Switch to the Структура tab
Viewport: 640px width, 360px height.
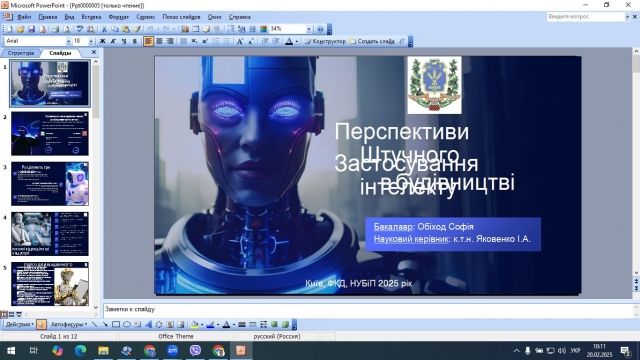pyautogui.click(x=20, y=53)
